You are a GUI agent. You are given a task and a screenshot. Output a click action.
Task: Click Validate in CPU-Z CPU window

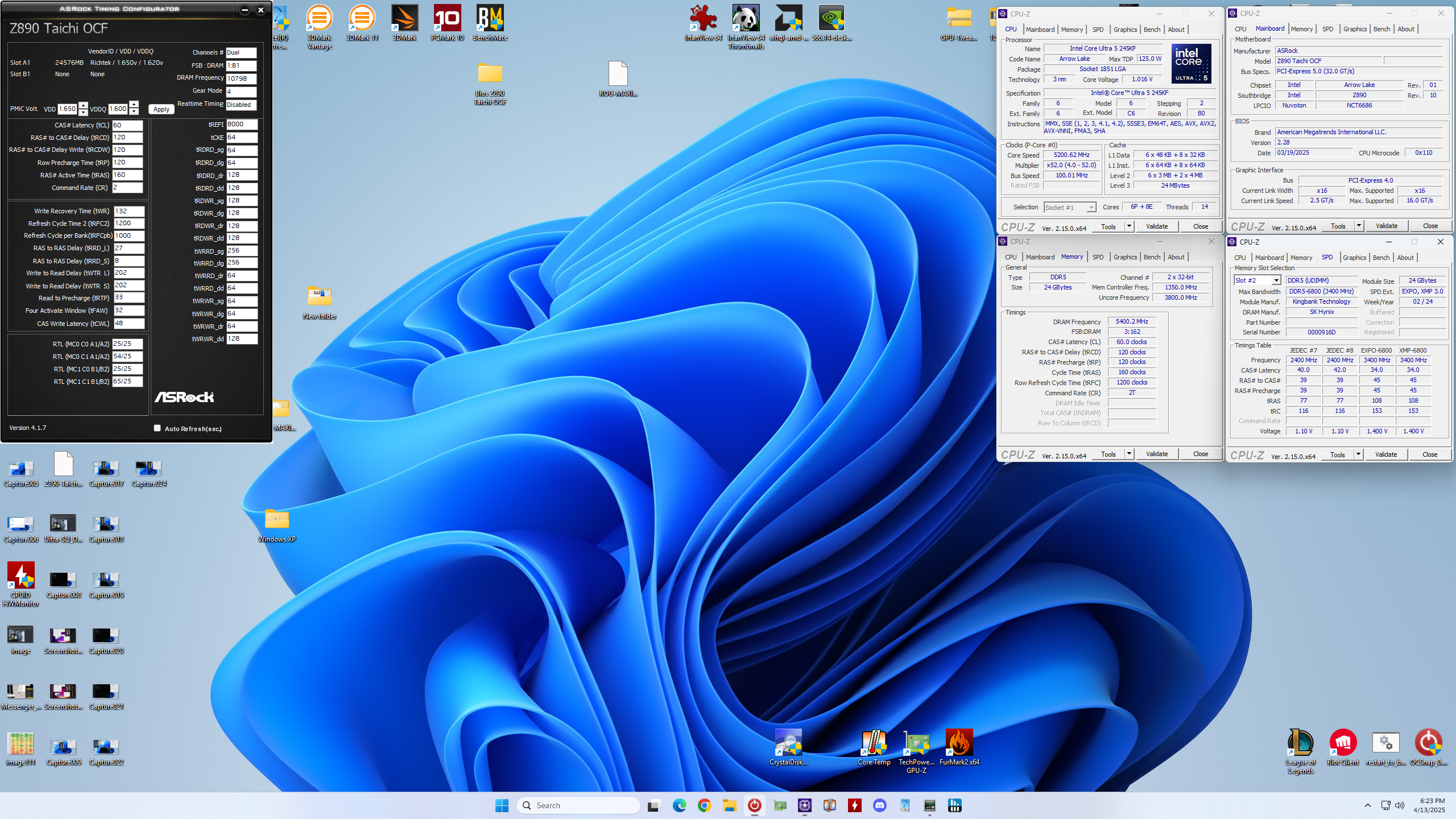1157,226
